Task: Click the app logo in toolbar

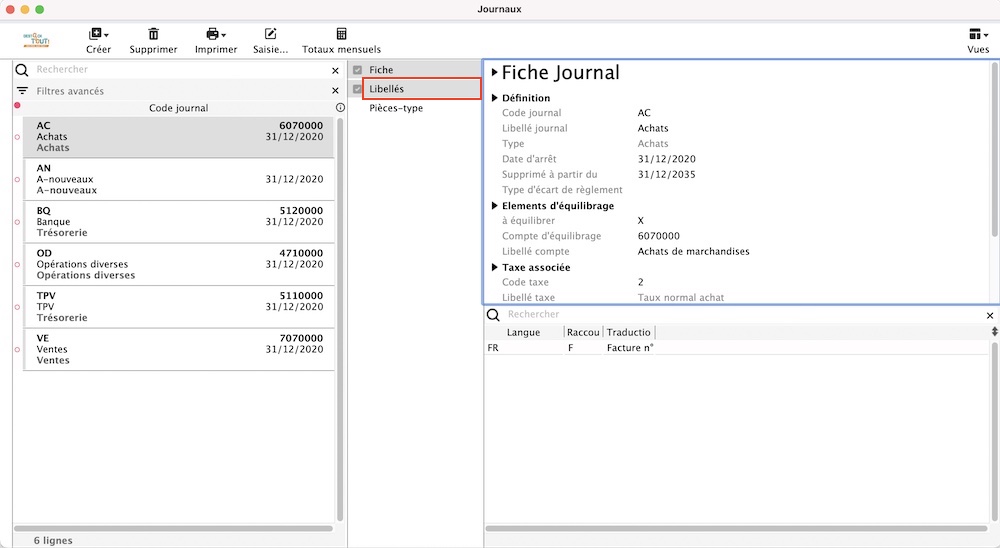Action: point(36,40)
